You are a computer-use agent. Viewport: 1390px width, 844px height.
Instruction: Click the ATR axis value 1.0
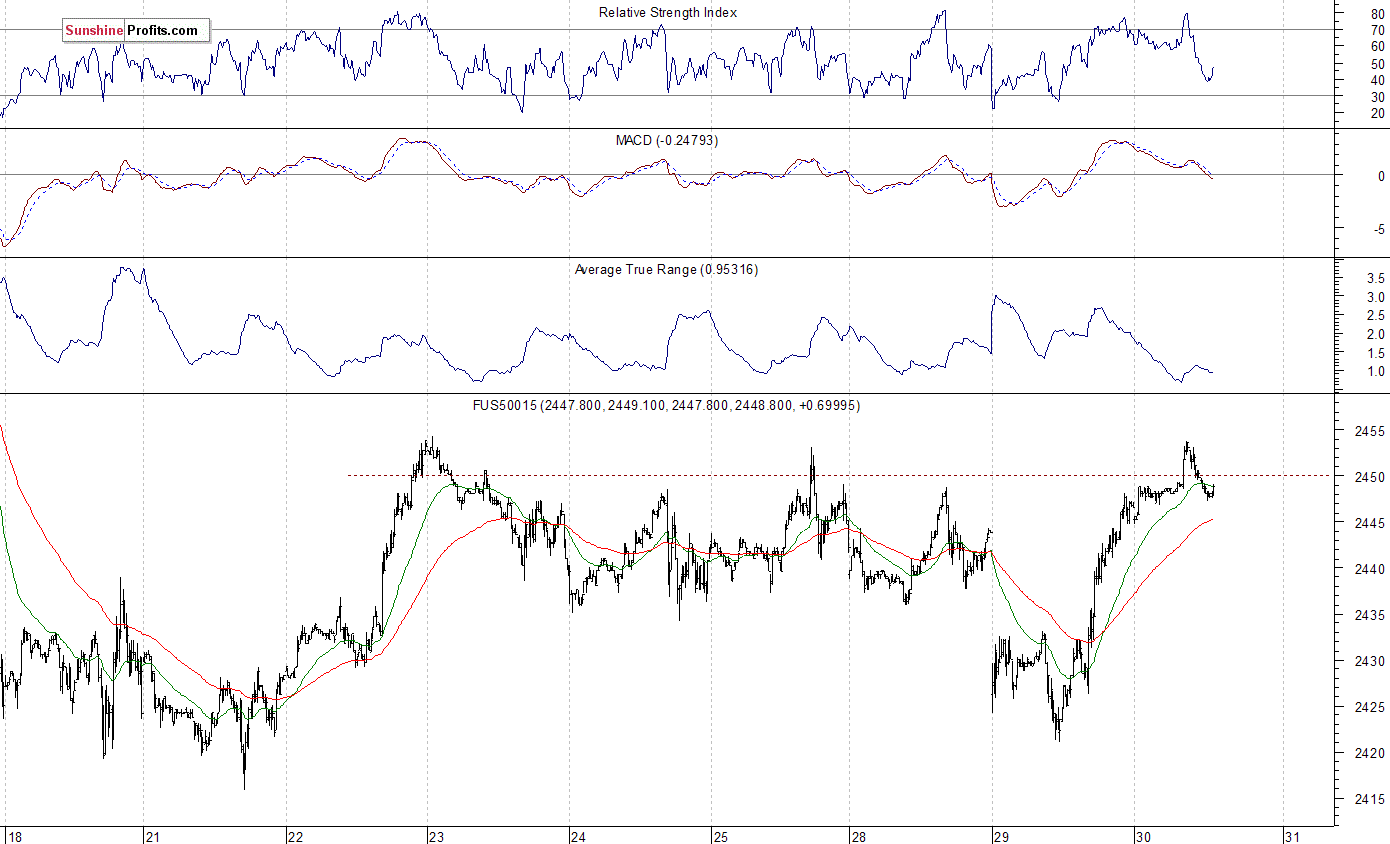point(1376,372)
